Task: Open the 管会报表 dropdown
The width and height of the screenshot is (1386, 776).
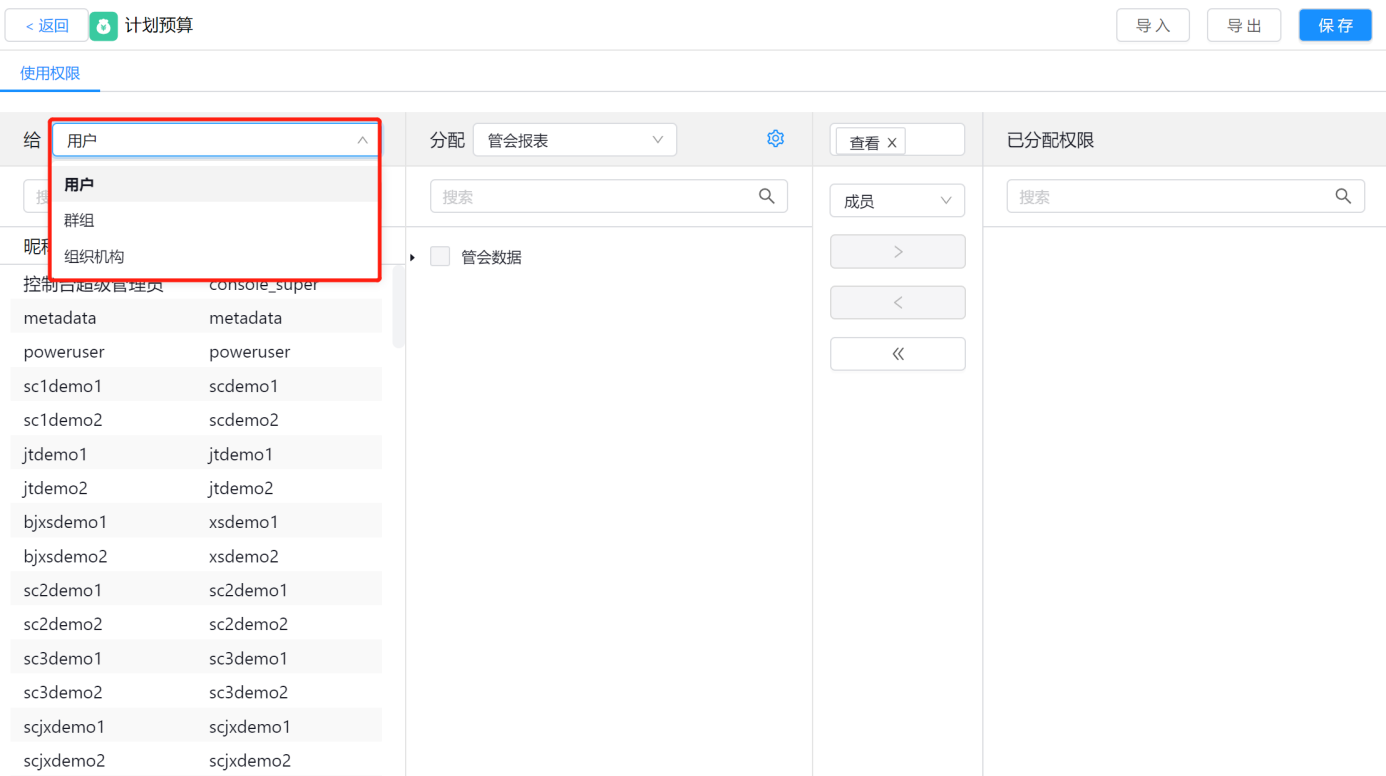Action: [574, 141]
